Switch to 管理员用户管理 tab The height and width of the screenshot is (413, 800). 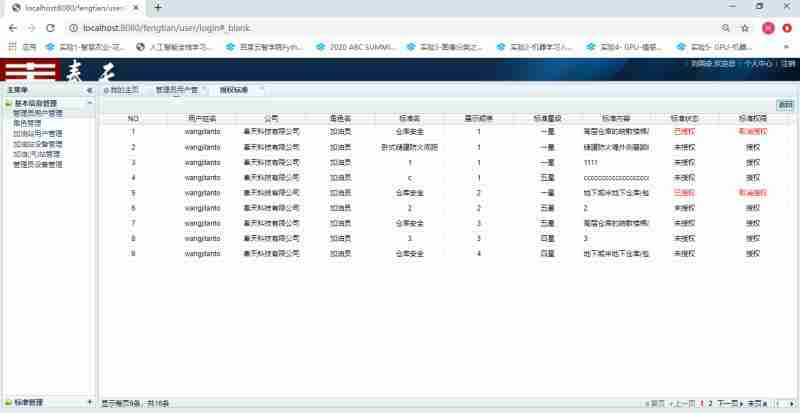point(176,90)
